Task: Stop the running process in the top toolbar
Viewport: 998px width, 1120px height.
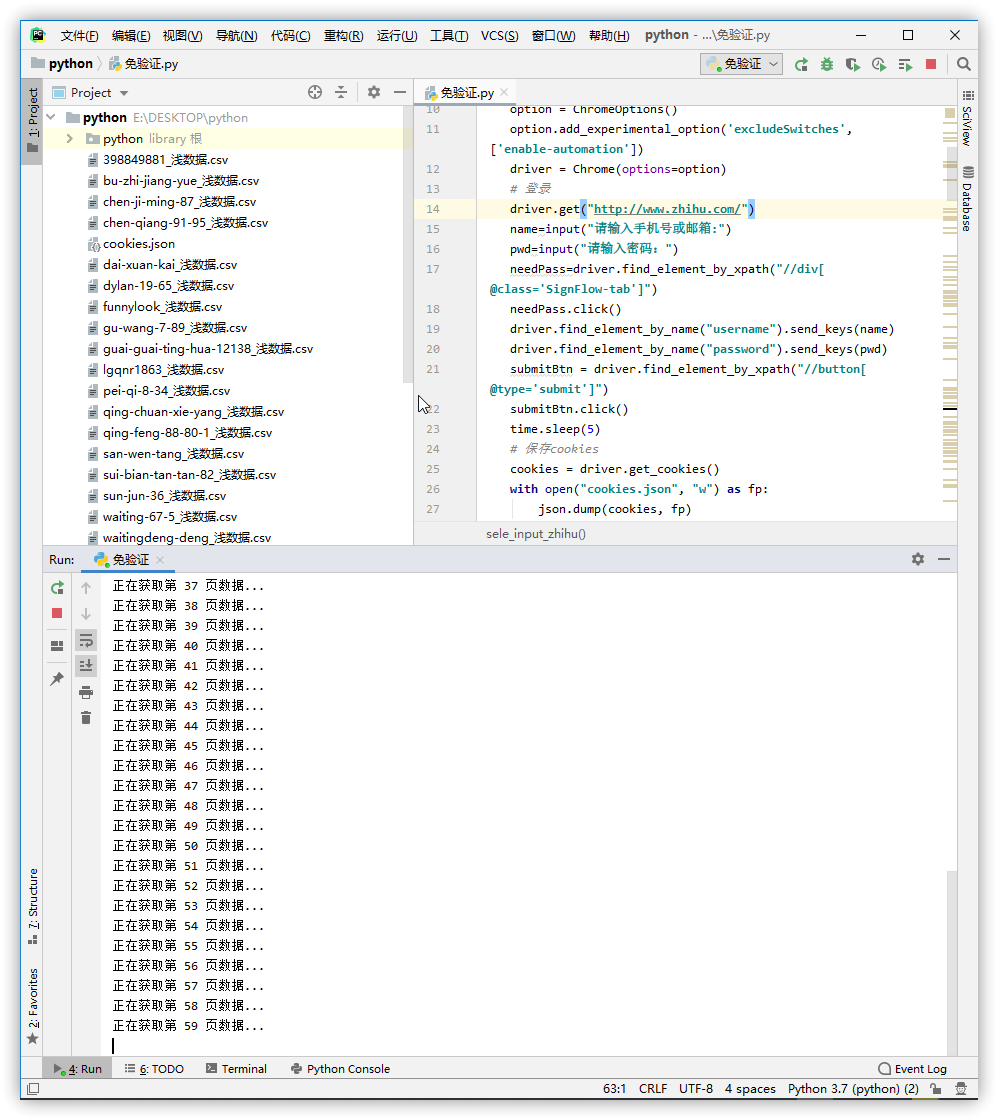Action: 931,64
